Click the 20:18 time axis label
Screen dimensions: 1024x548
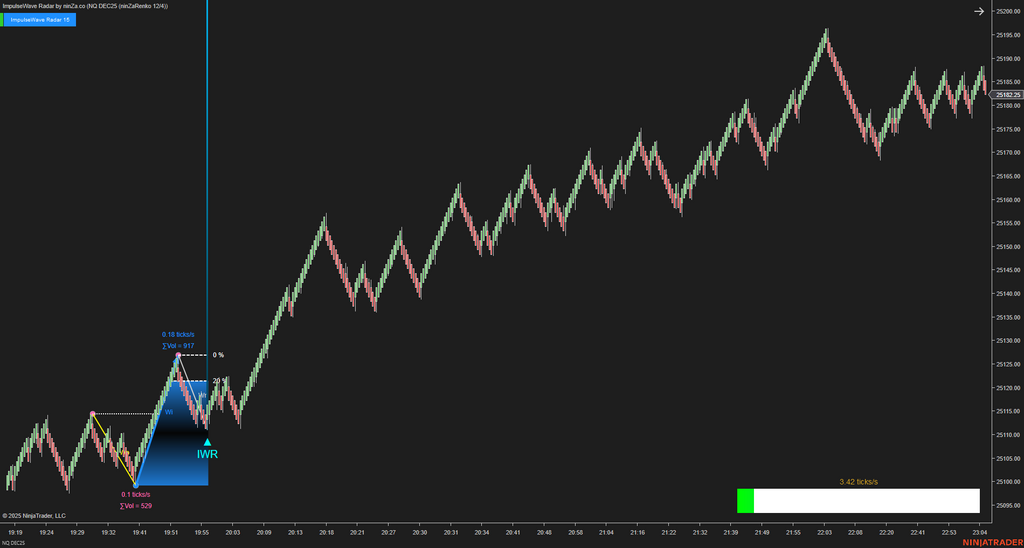tap(327, 532)
